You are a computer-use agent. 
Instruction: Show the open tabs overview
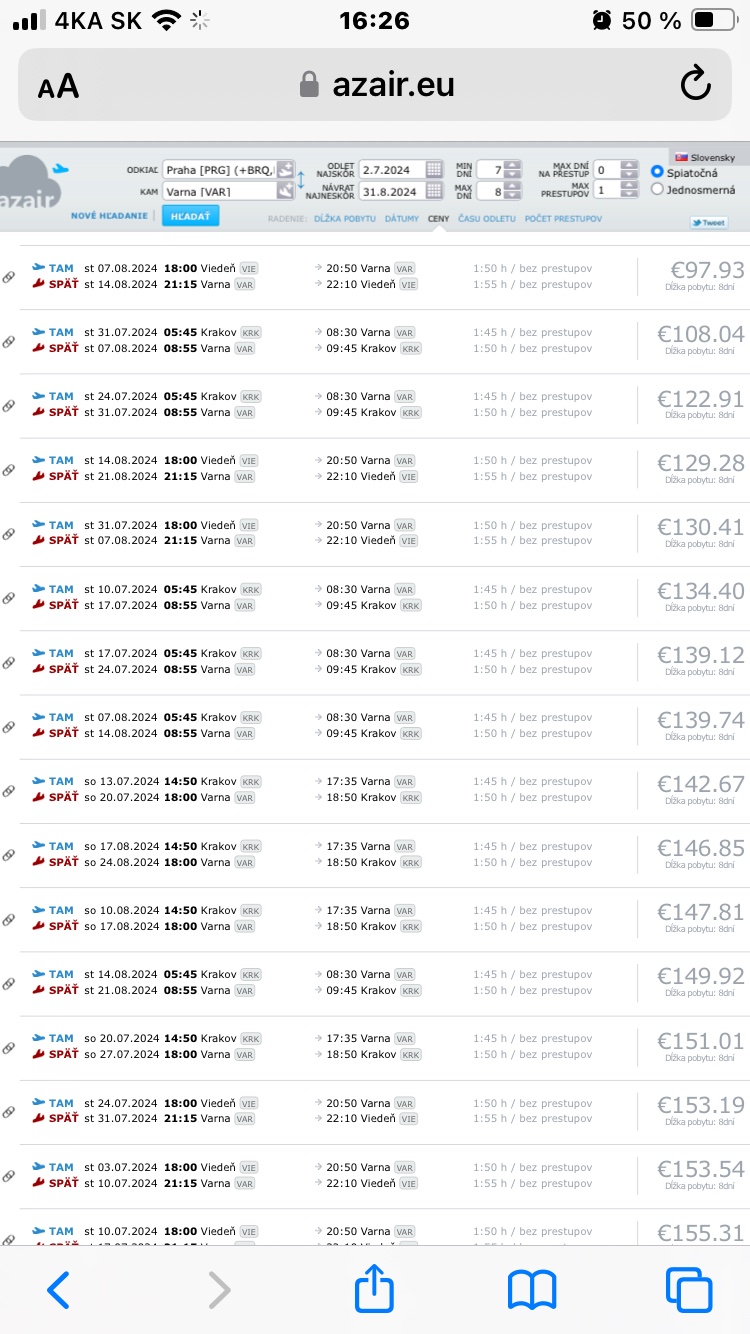(689, 1289)
